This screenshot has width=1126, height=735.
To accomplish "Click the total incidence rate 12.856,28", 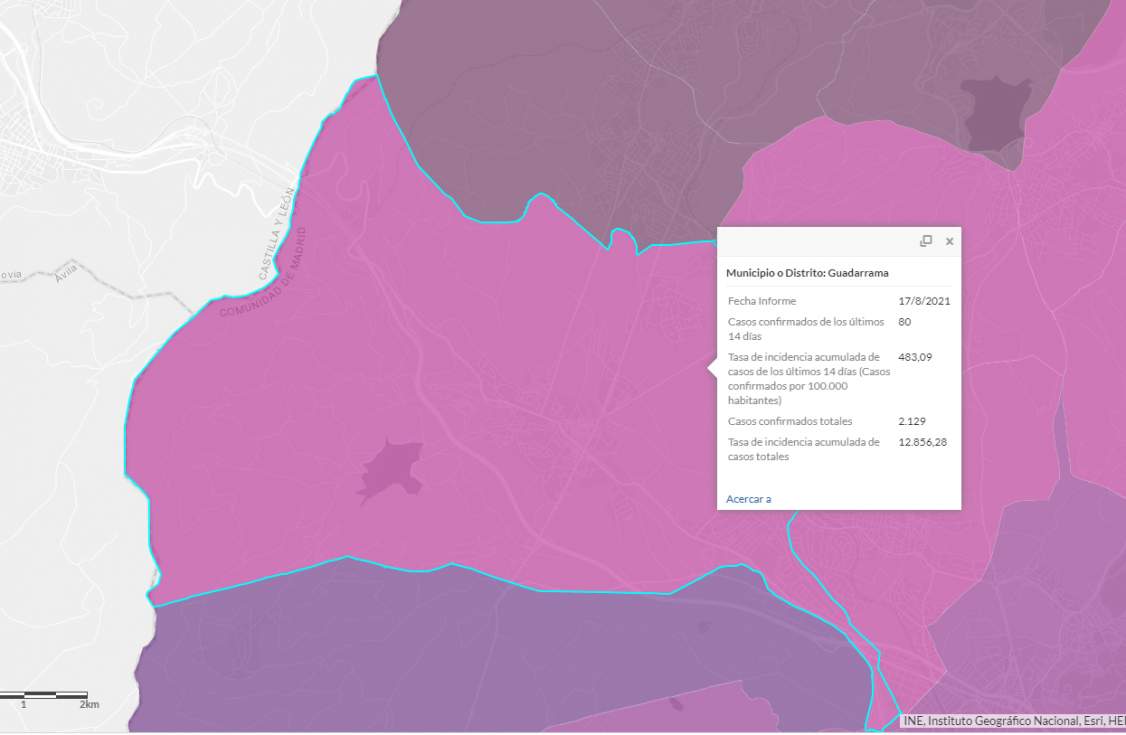I will coord(922,442).
